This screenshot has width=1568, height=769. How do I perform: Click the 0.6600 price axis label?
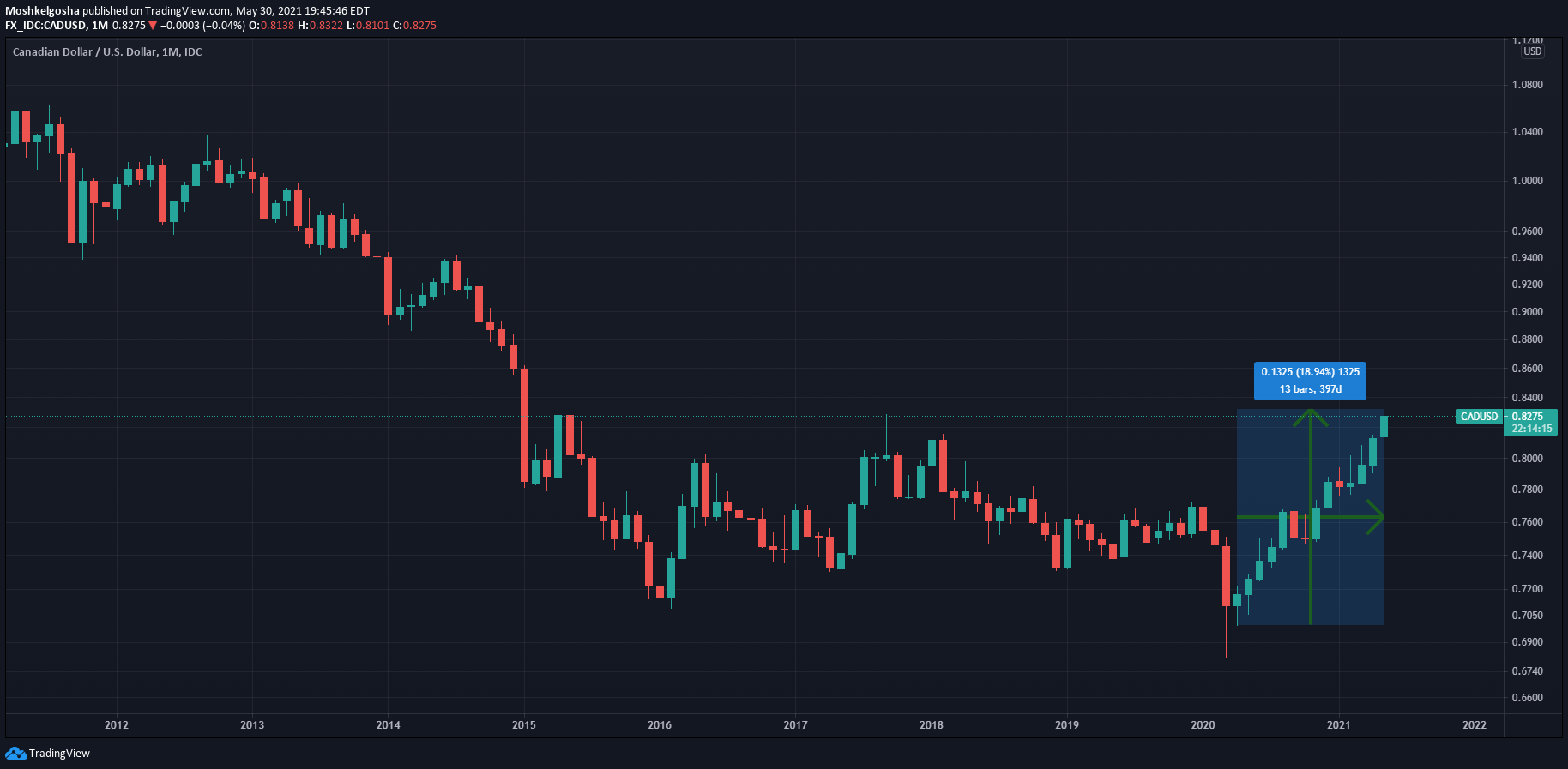pyautogui.click(x=1527, y=698)
